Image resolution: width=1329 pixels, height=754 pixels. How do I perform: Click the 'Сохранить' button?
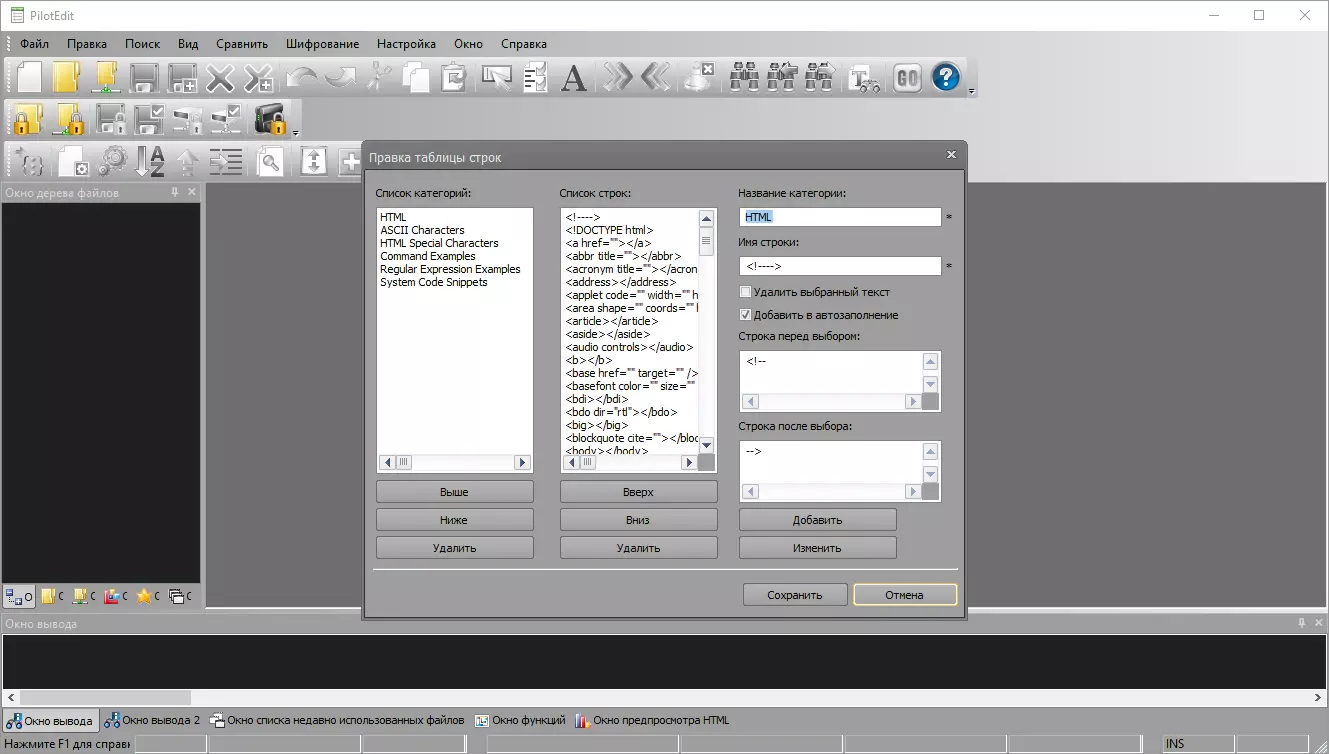pos(795,595)
